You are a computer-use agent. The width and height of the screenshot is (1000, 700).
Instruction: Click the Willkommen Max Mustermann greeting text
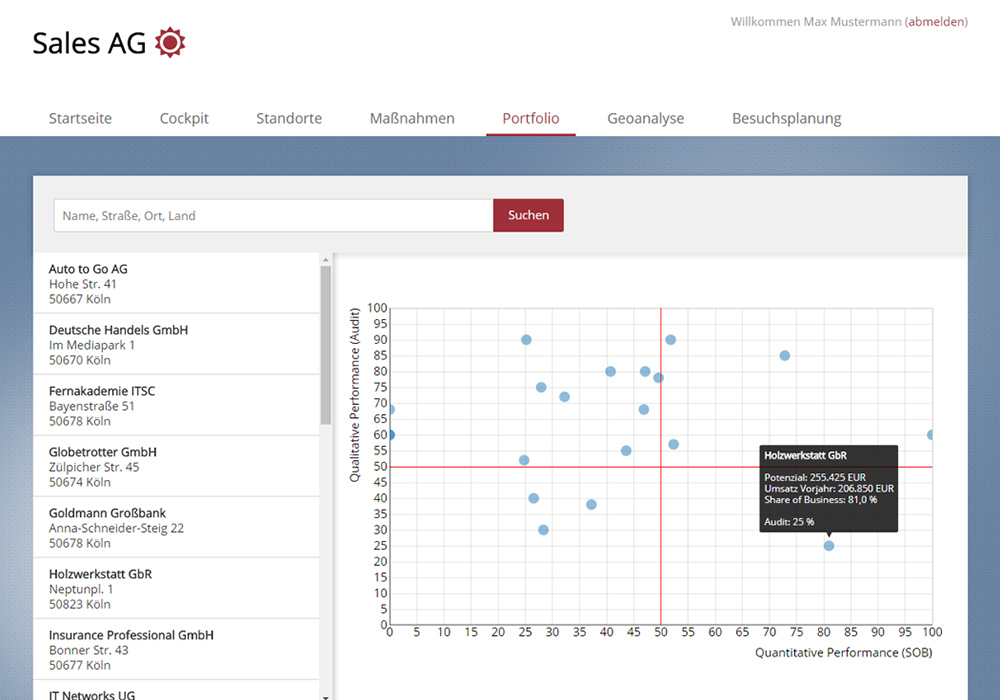(816, 22)
